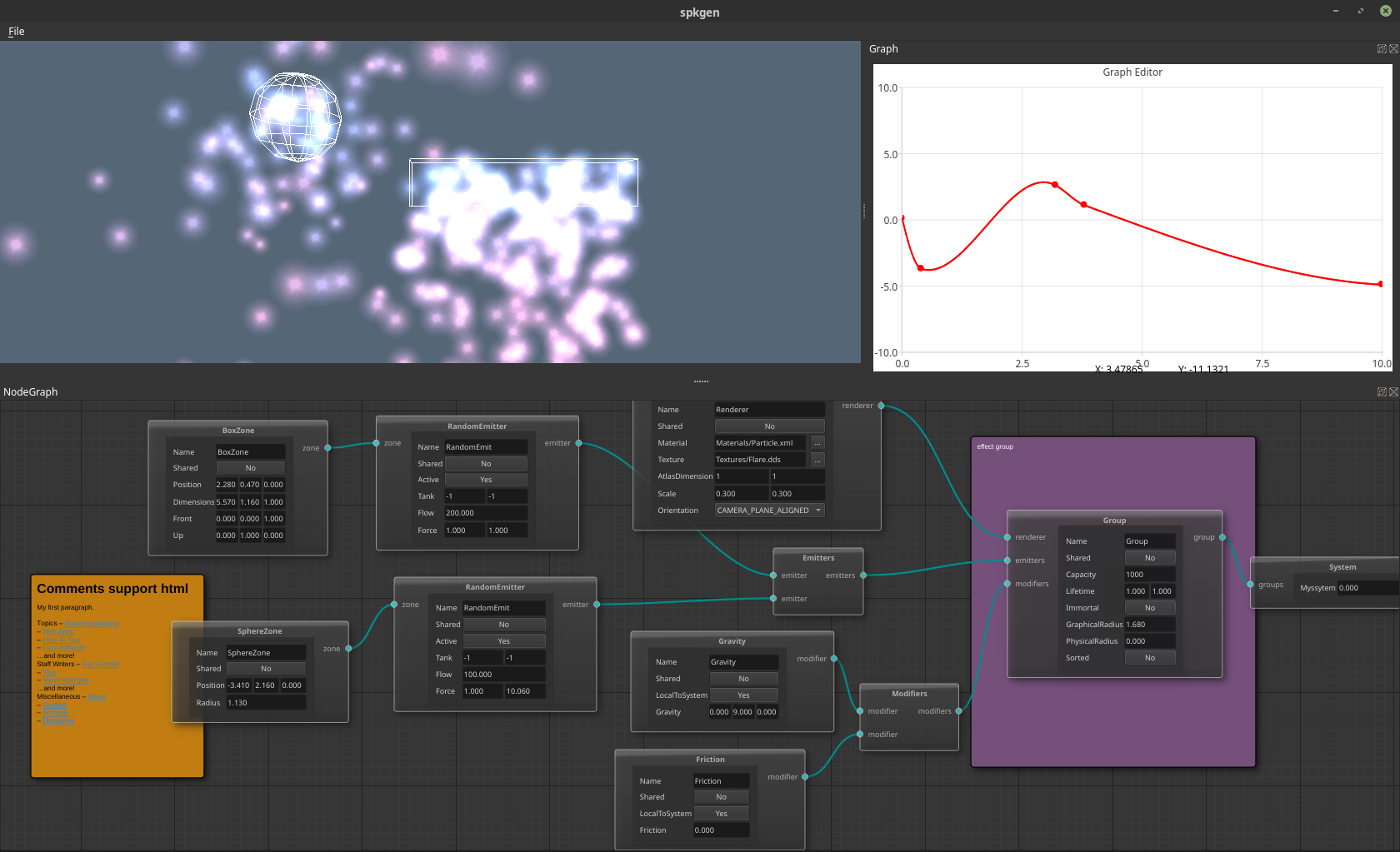Toggle Immortal in the Group node
This screenshot has height=852, width=1400.
pyautogui.click(x=1150, y=608)
